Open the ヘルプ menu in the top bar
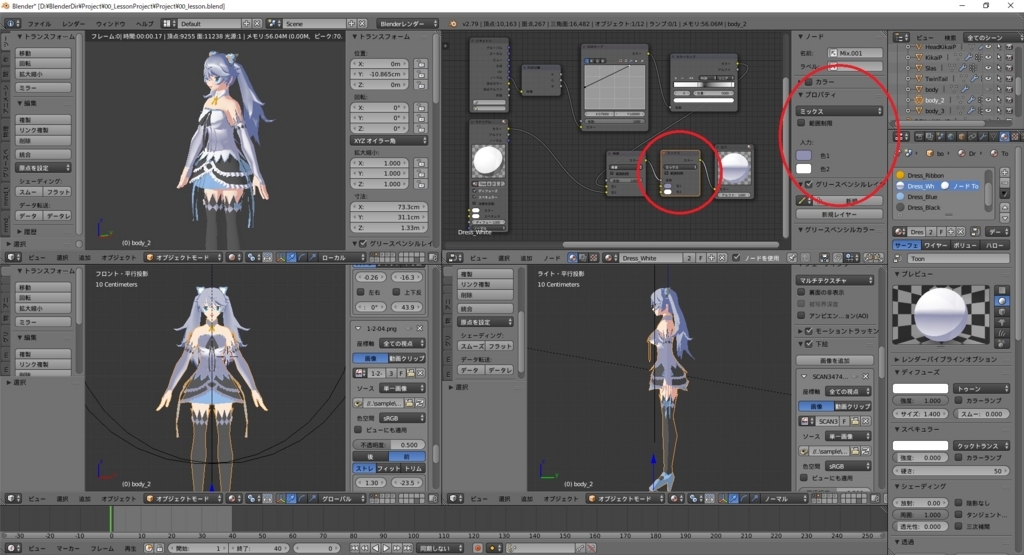 [144, 24]
